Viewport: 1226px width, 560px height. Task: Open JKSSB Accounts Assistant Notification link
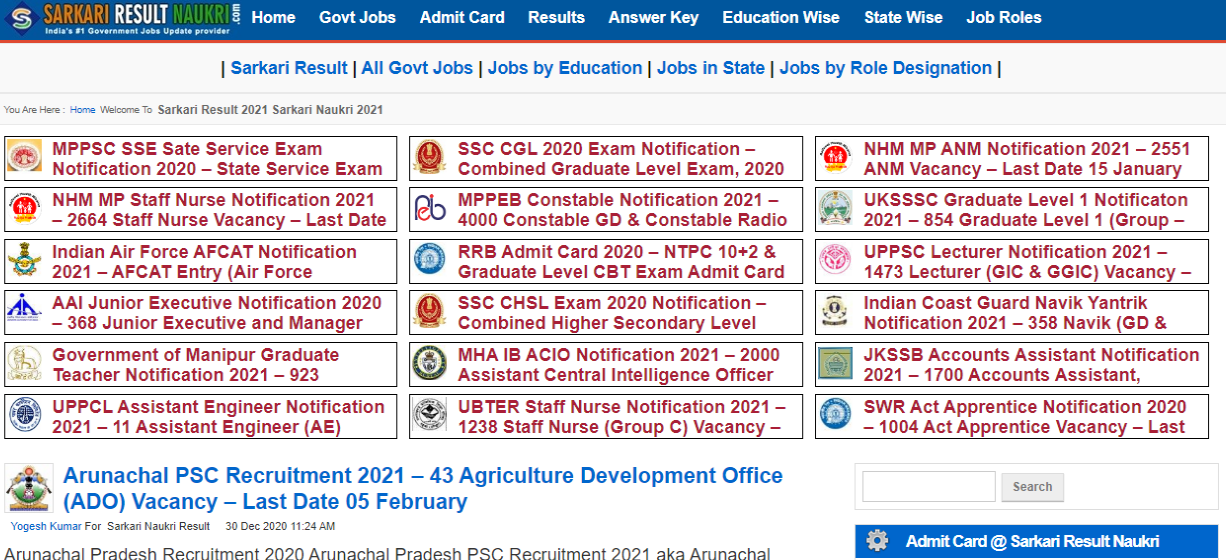click(x=1032, y=365)
